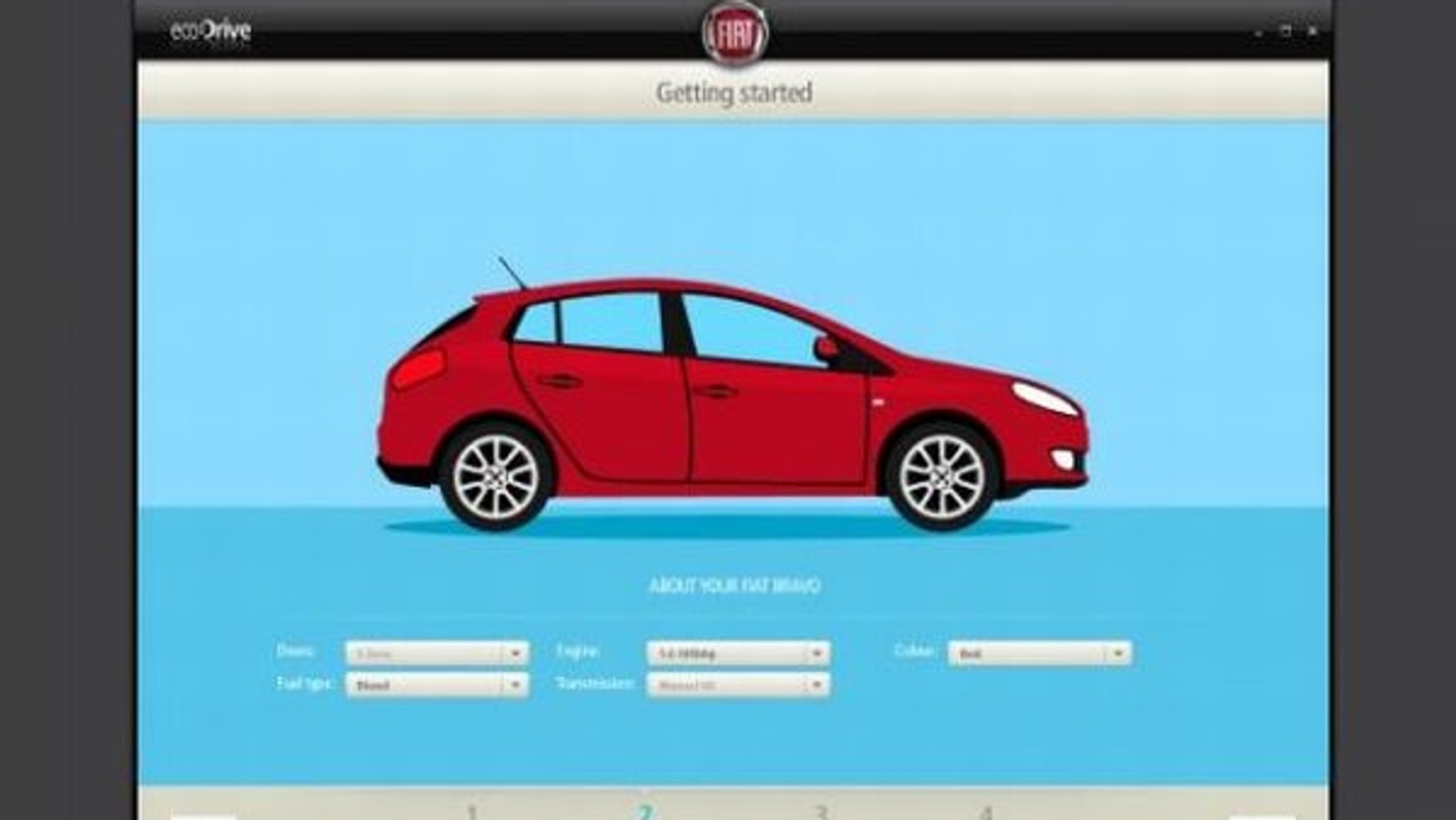Screen dimensions: 1456x820
Task: Open the Engine selection dropdown
Action: (737, 653)
